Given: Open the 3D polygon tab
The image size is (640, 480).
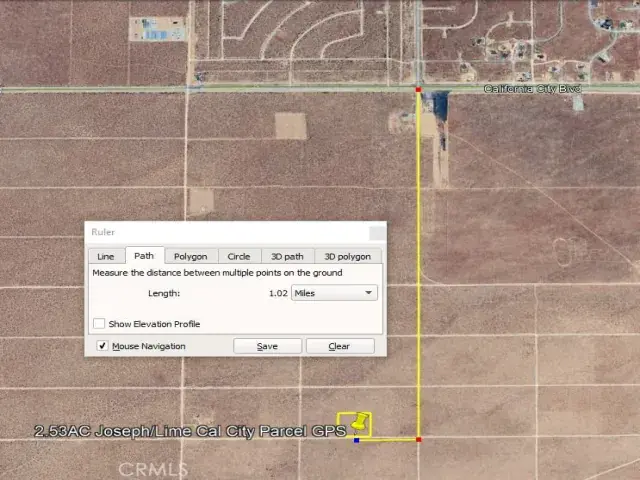Looking at the screenshot, I should coord(347,256).
